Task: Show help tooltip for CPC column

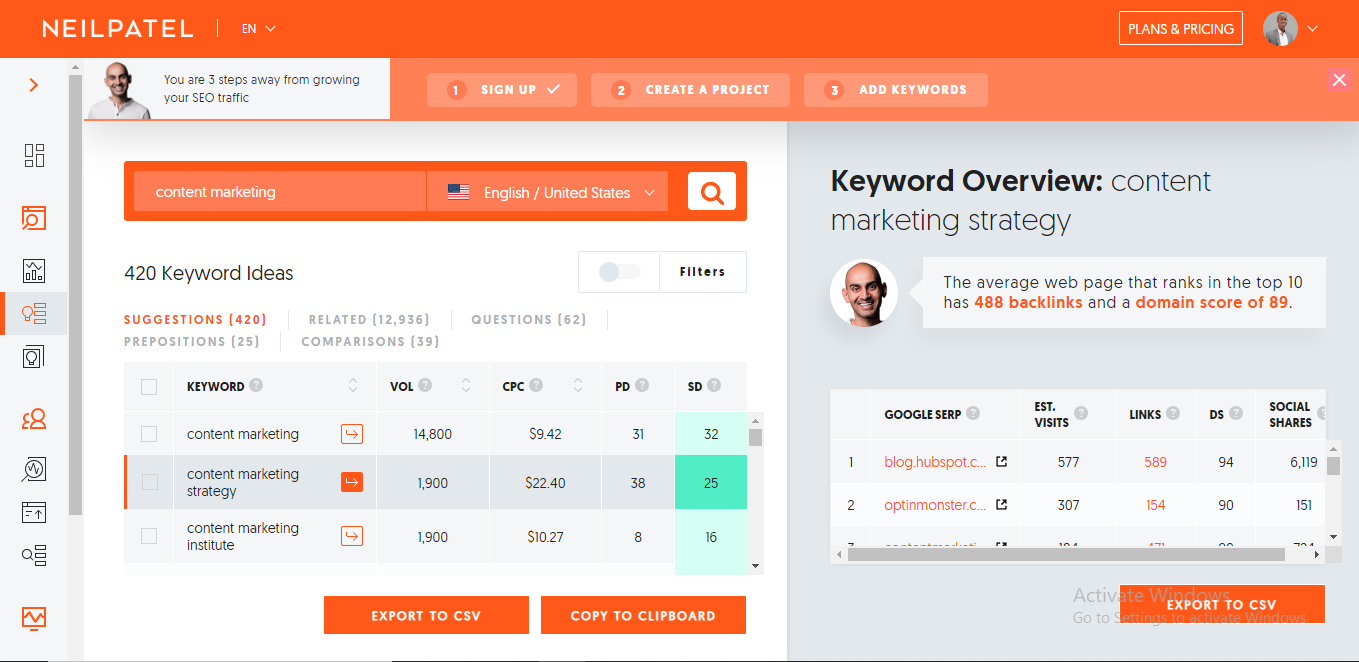Action: tap(537, 386)
